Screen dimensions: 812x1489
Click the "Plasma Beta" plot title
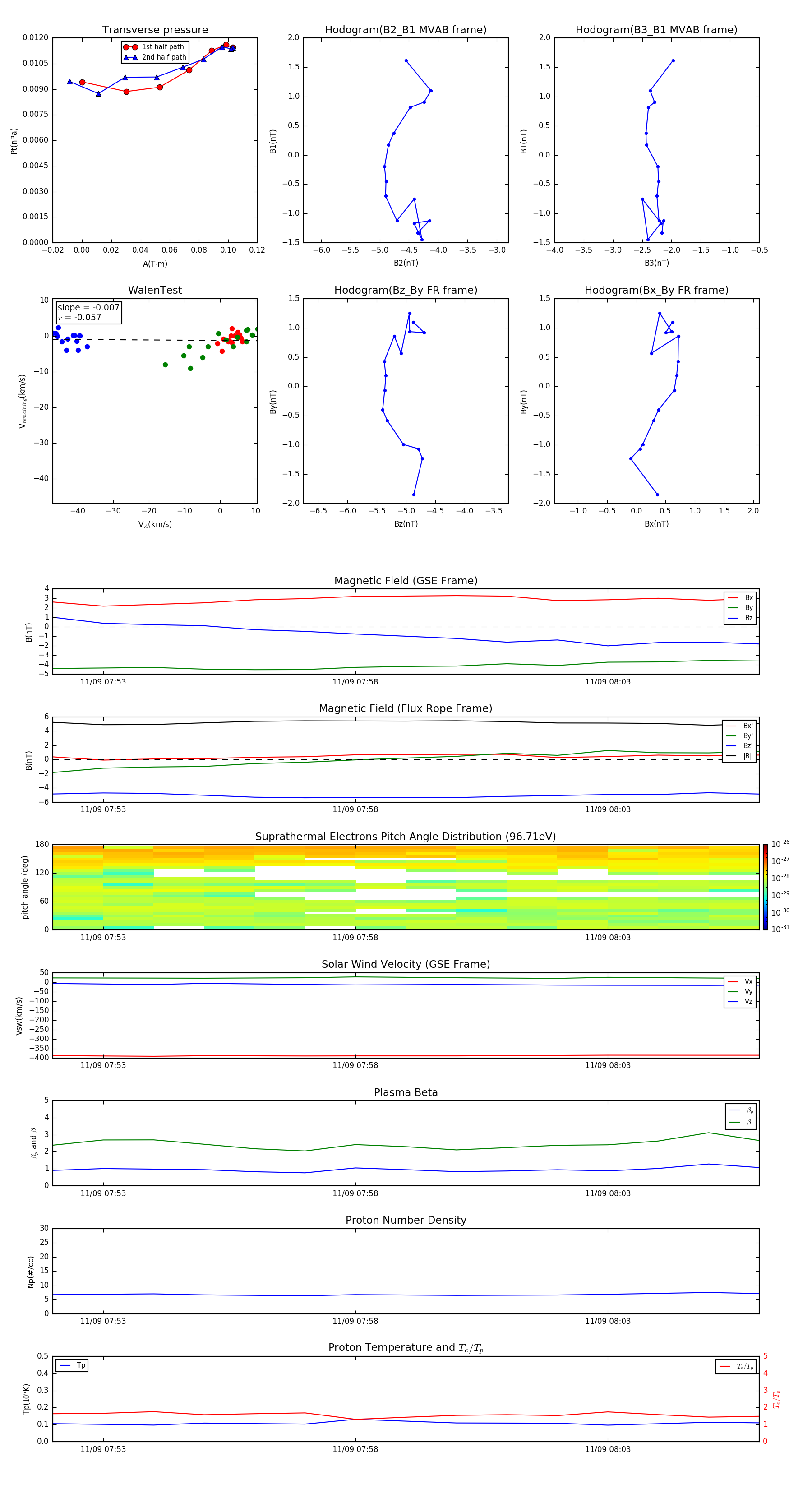pos(406,1092)
